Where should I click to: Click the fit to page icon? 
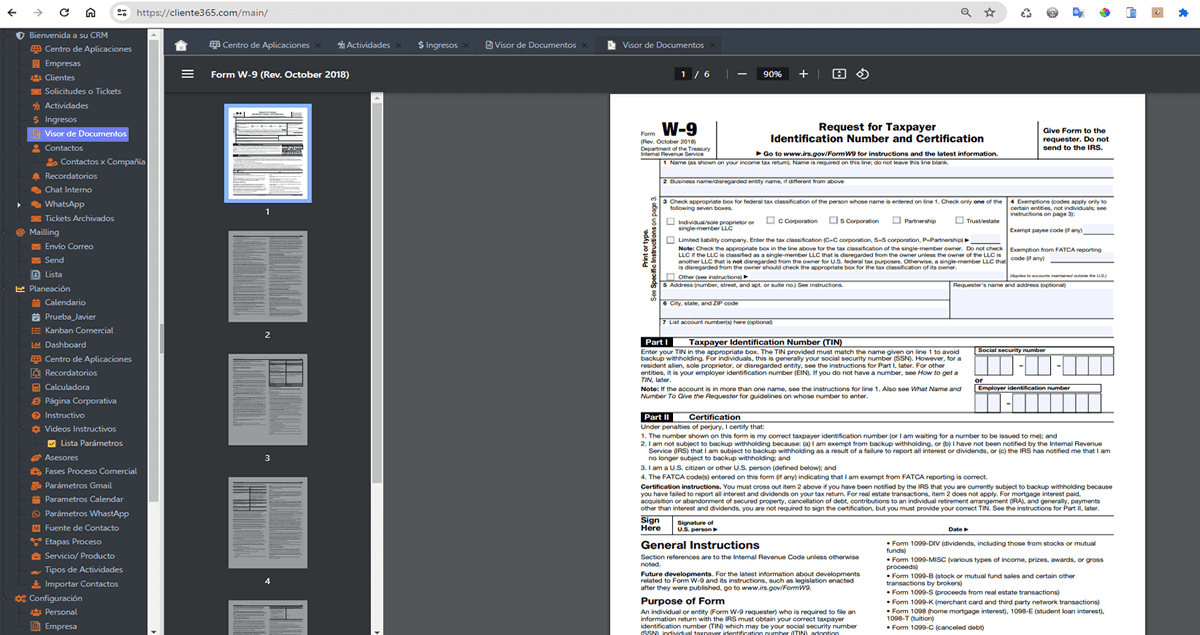click(x=839, y=74)
